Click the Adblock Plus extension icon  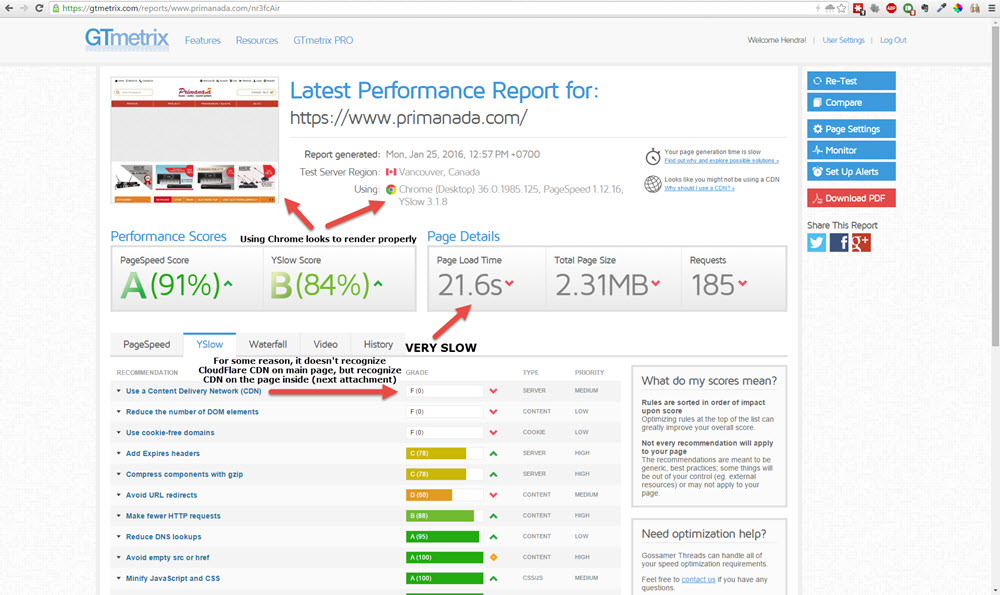coord(892,8)
